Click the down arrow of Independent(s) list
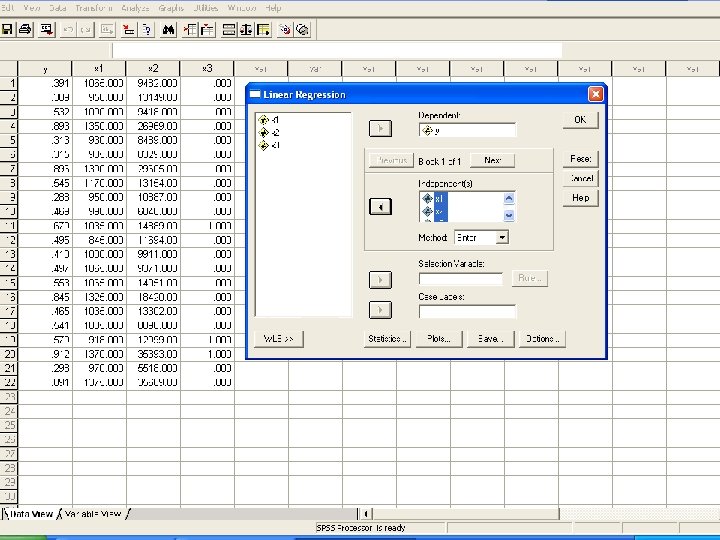This screenshot has width=720, height=540. click(509, 215)
